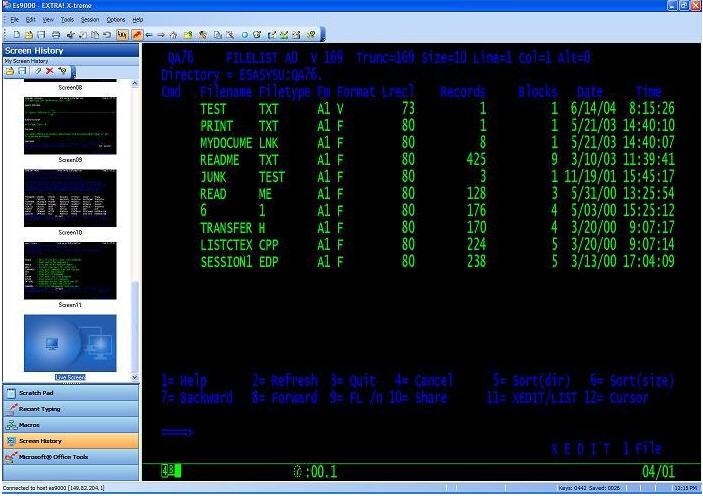Toggle the highlighted keyboard map toolbar button
The height and width of the screenshot is (496, 703).
122,35
